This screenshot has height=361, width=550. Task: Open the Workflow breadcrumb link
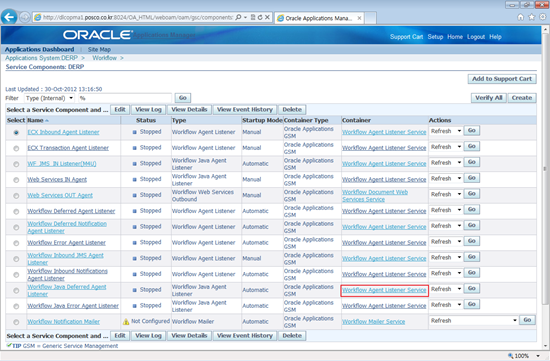105,58
